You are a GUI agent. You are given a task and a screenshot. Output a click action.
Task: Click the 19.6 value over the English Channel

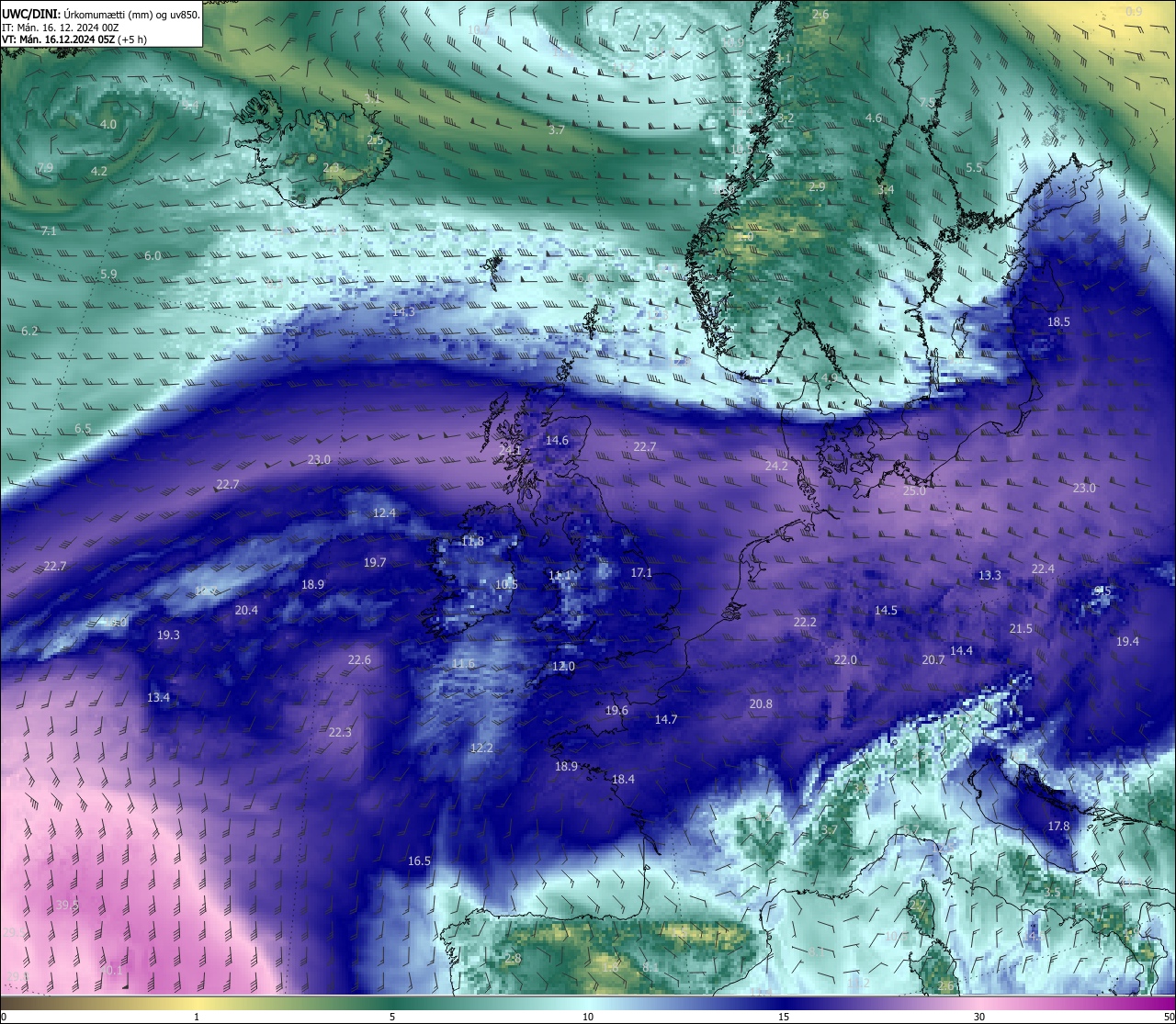[x=616, y=711]
